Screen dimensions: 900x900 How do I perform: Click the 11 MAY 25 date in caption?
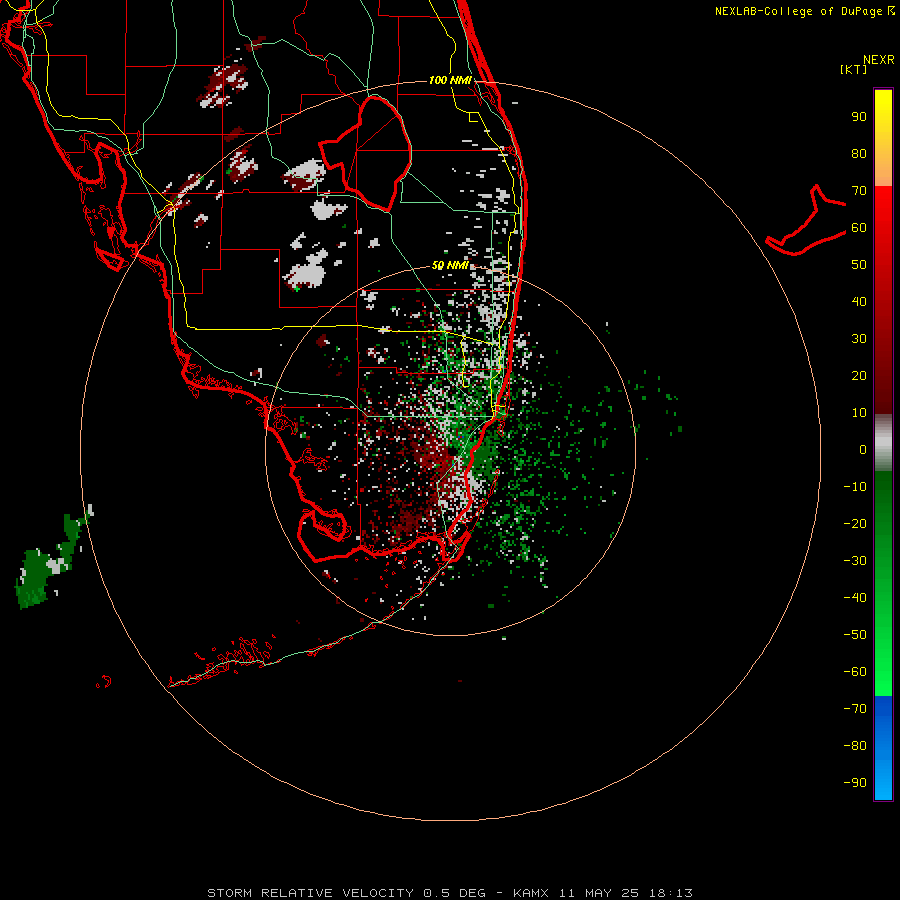point(599,893)
